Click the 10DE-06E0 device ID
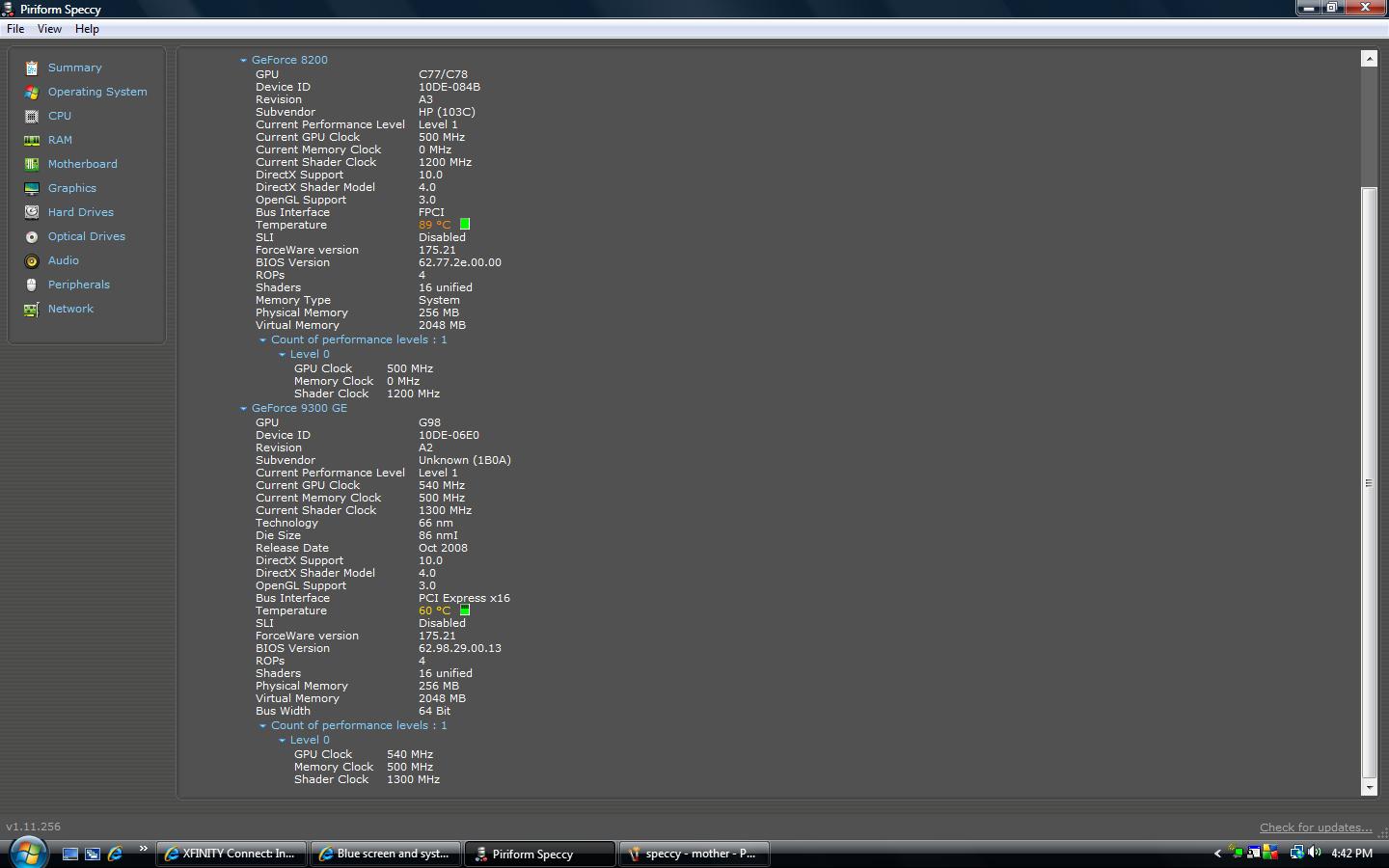1389x868 pixels. 449,435
